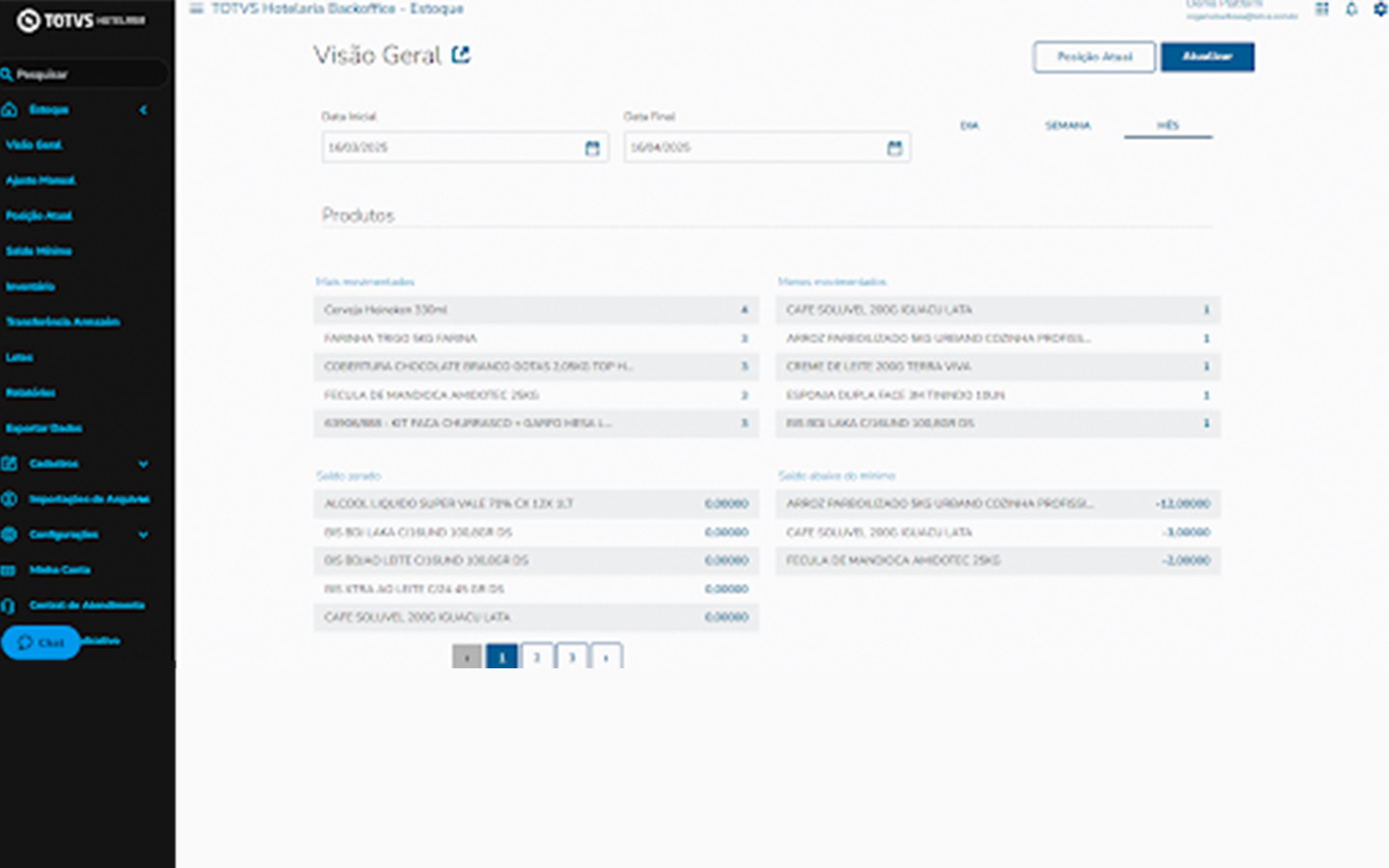Expand the Configurações sidebar menu
Screen dimensions: 1389x868
coord(143,534)
